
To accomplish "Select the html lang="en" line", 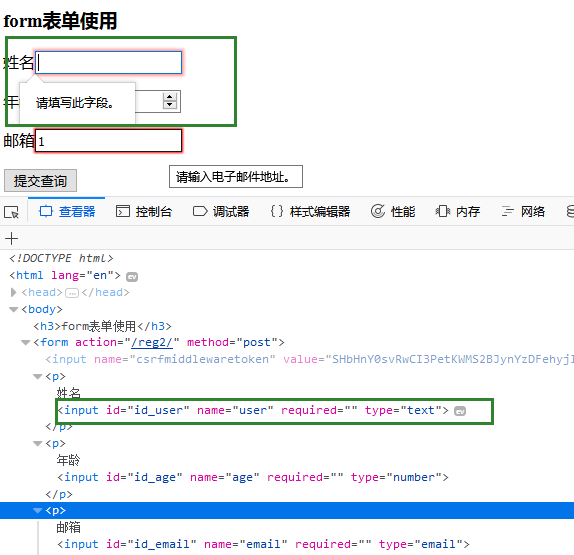I will [65, 275].
